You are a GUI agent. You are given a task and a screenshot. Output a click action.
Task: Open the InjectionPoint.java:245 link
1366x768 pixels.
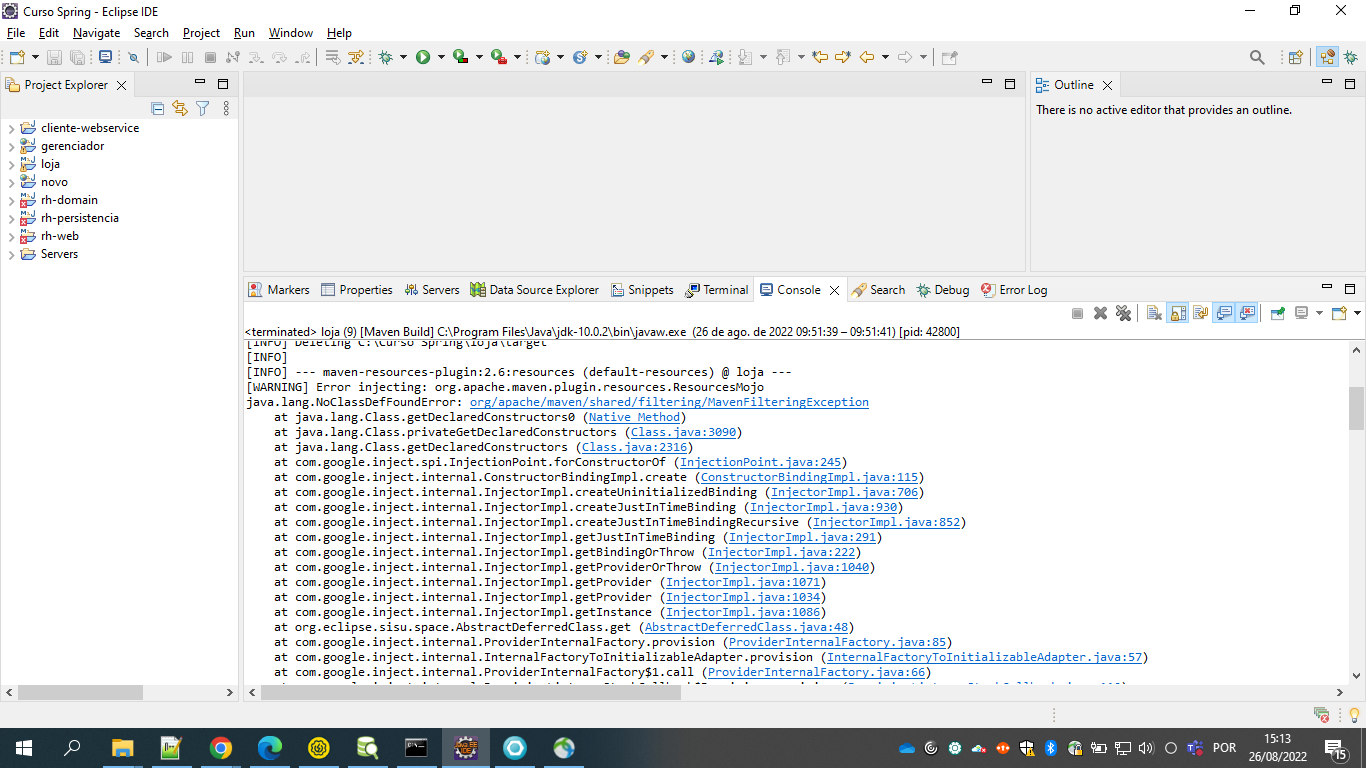[760, 462]
